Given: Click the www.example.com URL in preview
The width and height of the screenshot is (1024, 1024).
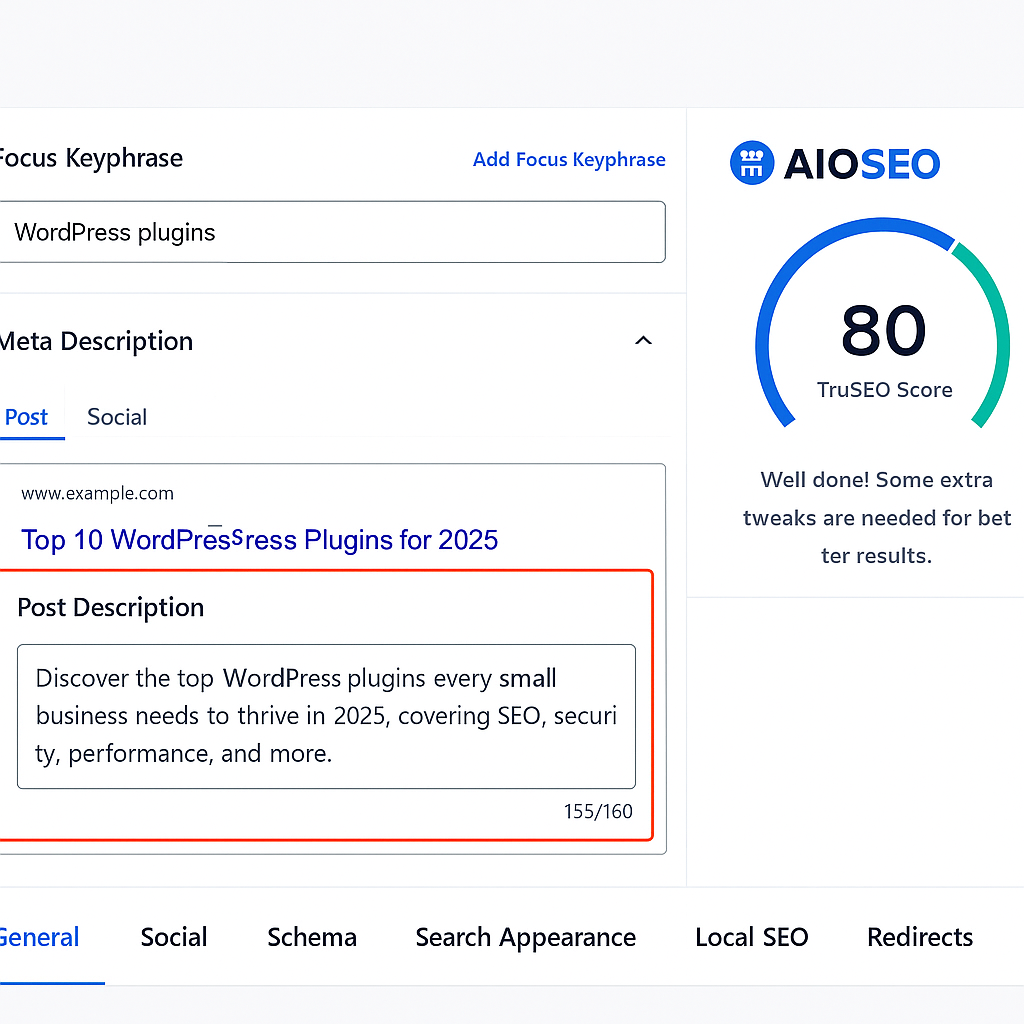Looking at the screenshot, I should [97, 493].
